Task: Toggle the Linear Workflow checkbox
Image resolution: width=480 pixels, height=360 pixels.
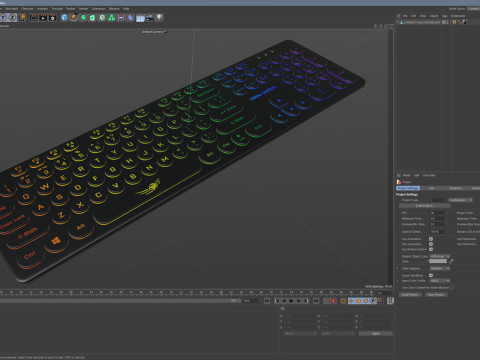Action: coord(431,275)
